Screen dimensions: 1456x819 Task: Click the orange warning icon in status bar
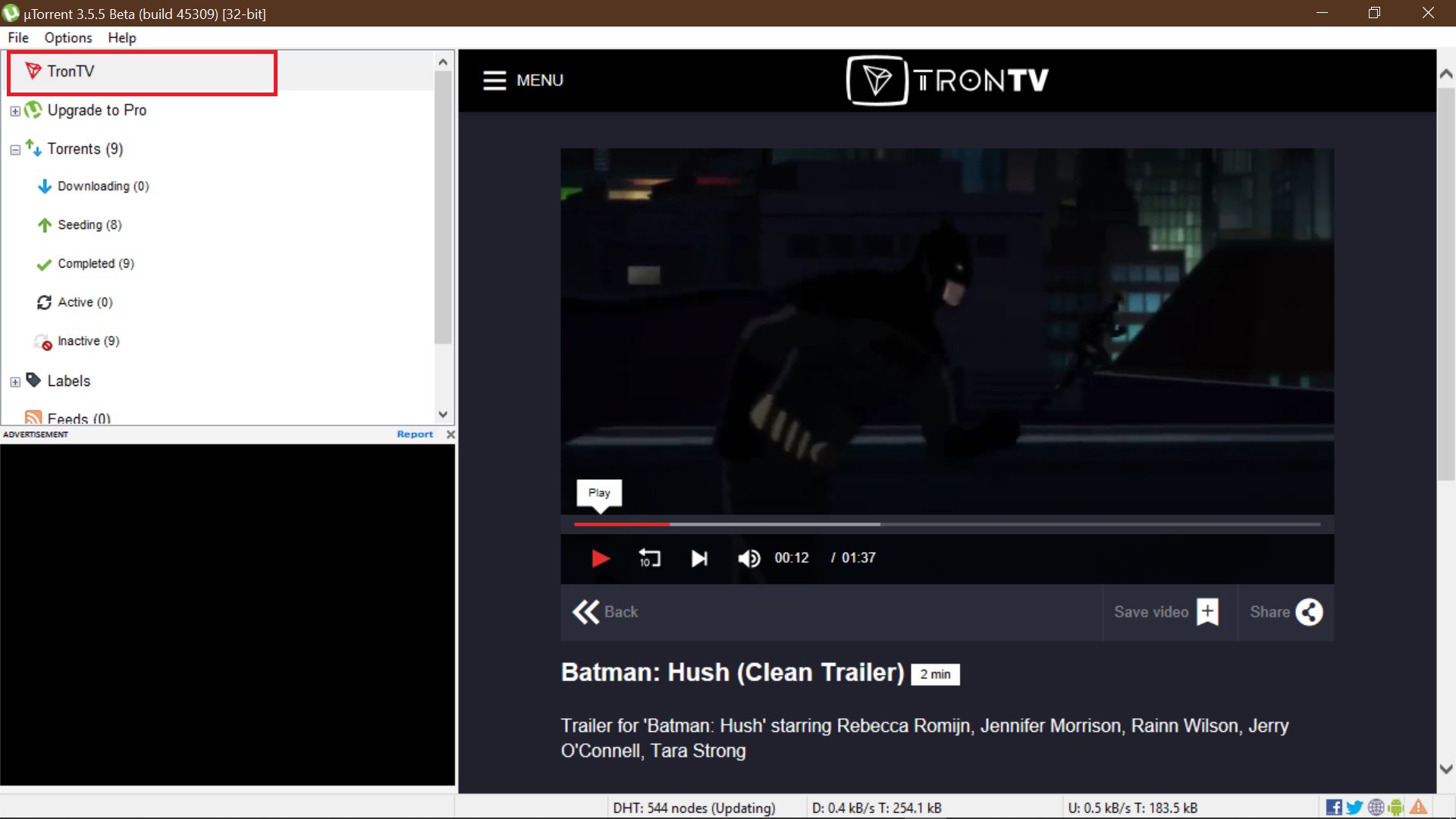[1418, 808]
